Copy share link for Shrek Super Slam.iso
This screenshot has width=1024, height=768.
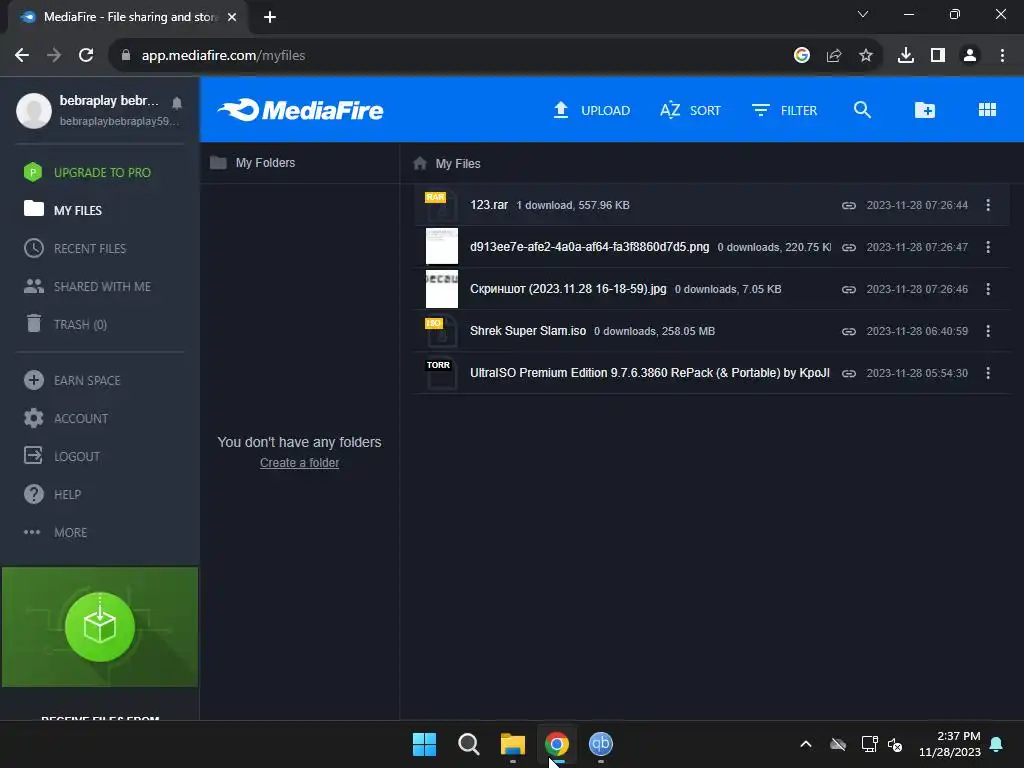(x=848, y=331)
